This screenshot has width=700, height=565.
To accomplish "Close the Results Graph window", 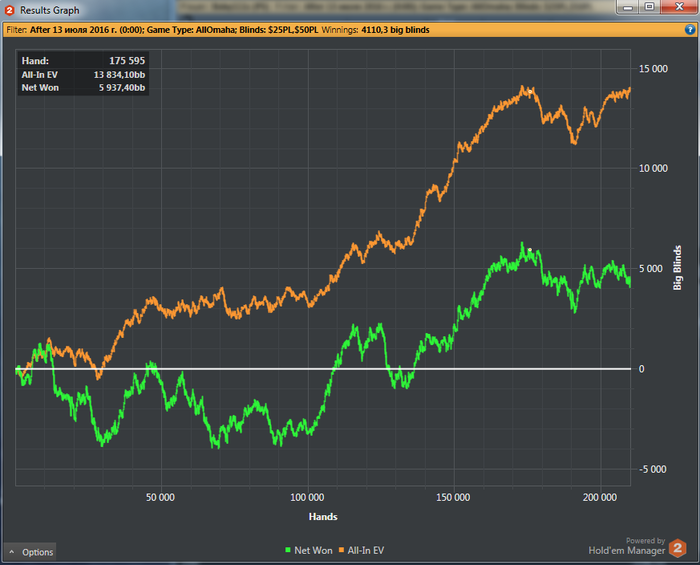I will point(679,7).
